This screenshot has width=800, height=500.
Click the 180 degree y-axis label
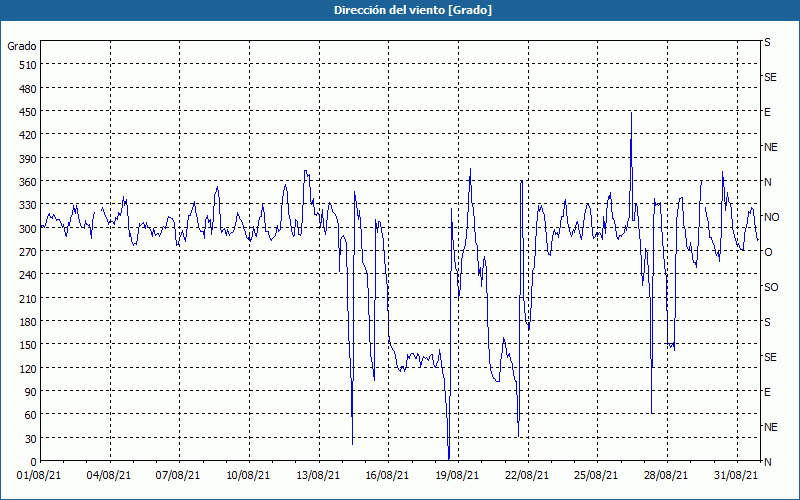(26, 322)
